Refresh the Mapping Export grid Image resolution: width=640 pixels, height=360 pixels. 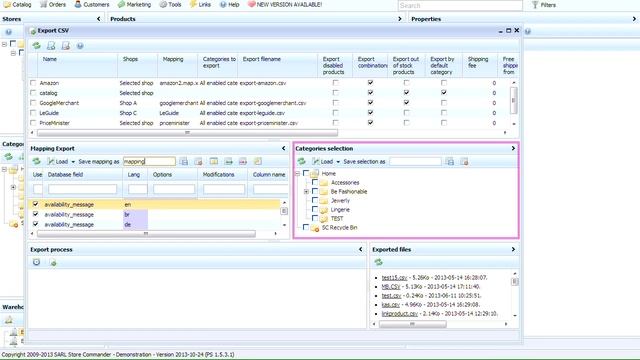coord(36,162)
